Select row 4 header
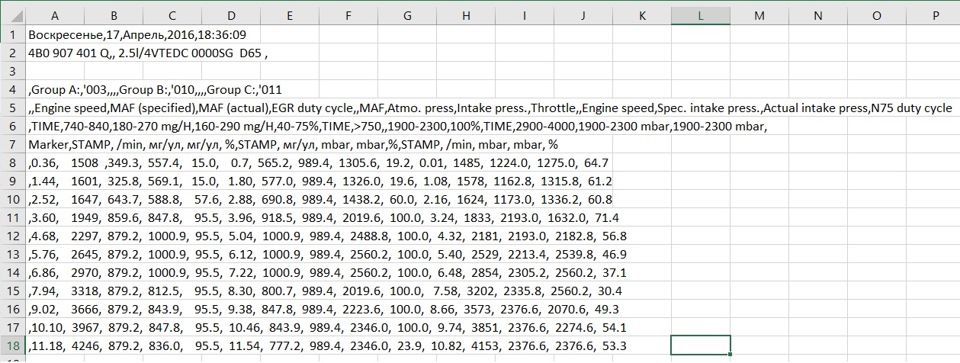Image resolution: width=960 pixels, height=363 pixels. [x=12, y=90]
